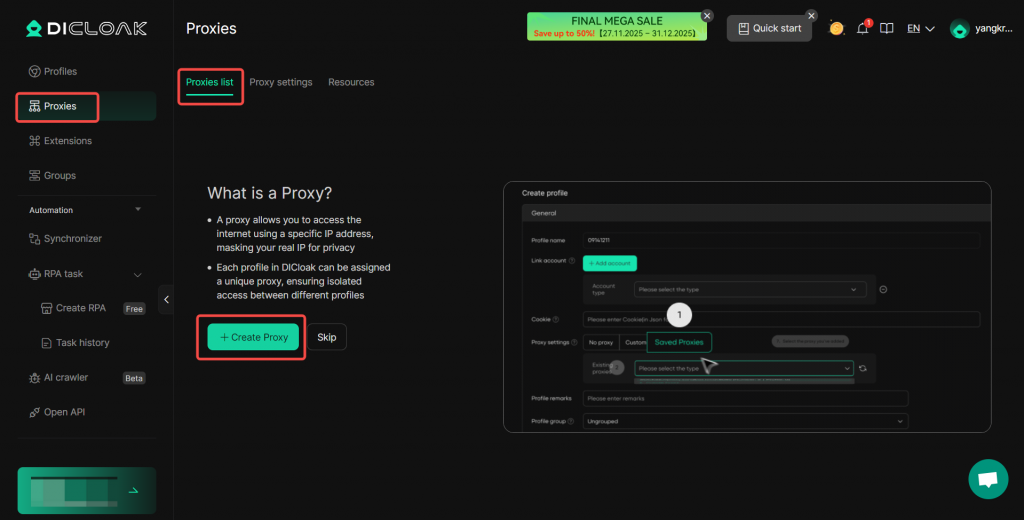Dismiss the Quick start button

pos(811,16)
